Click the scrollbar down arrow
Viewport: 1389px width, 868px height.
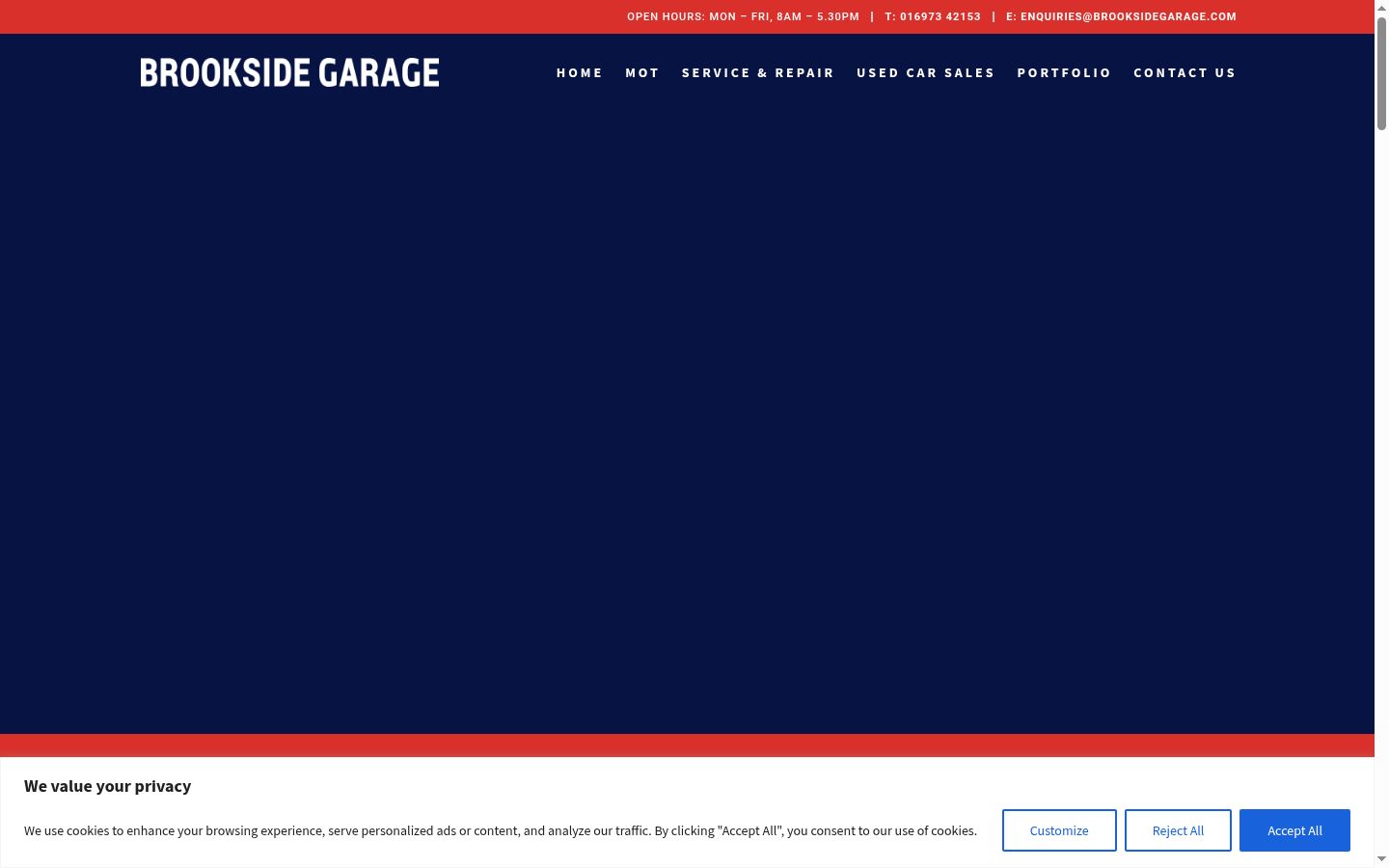(x=1381, y=859)
